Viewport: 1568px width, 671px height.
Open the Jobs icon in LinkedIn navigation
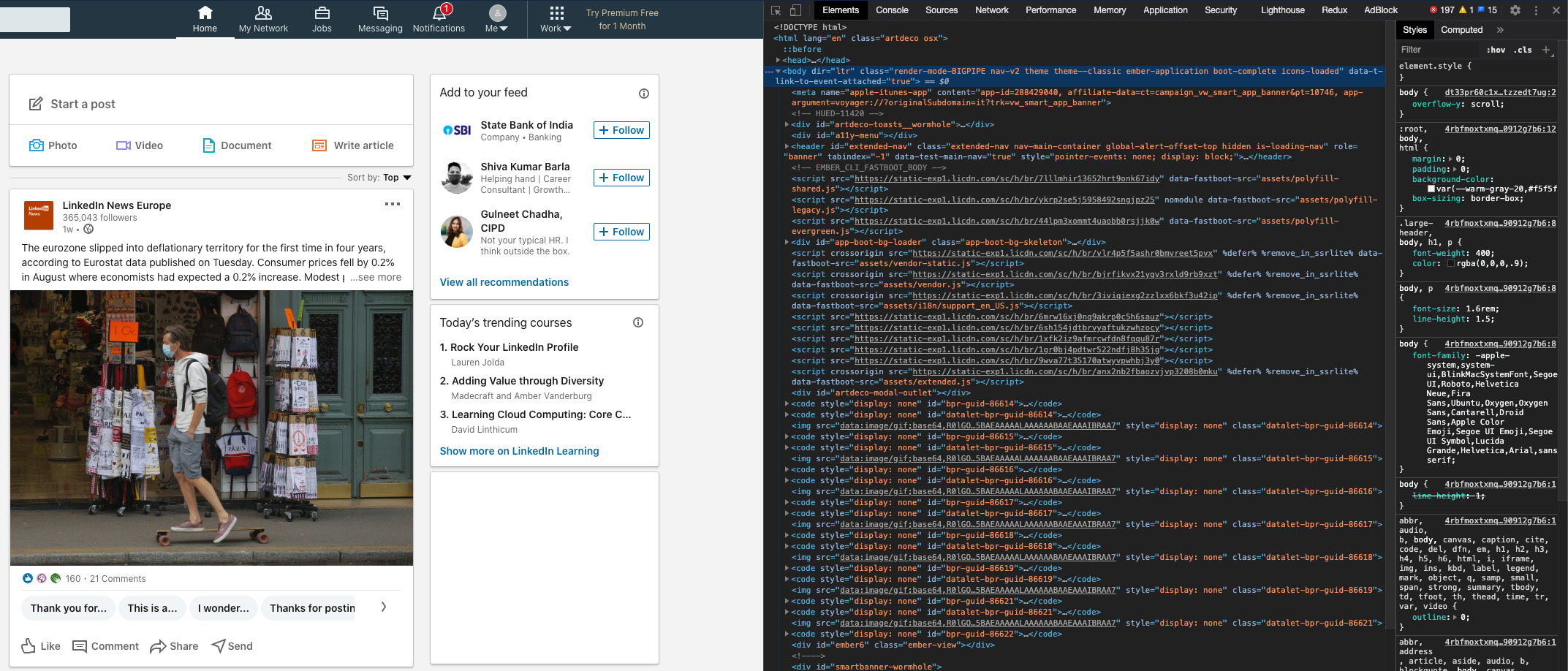click(x=322, y=13)
